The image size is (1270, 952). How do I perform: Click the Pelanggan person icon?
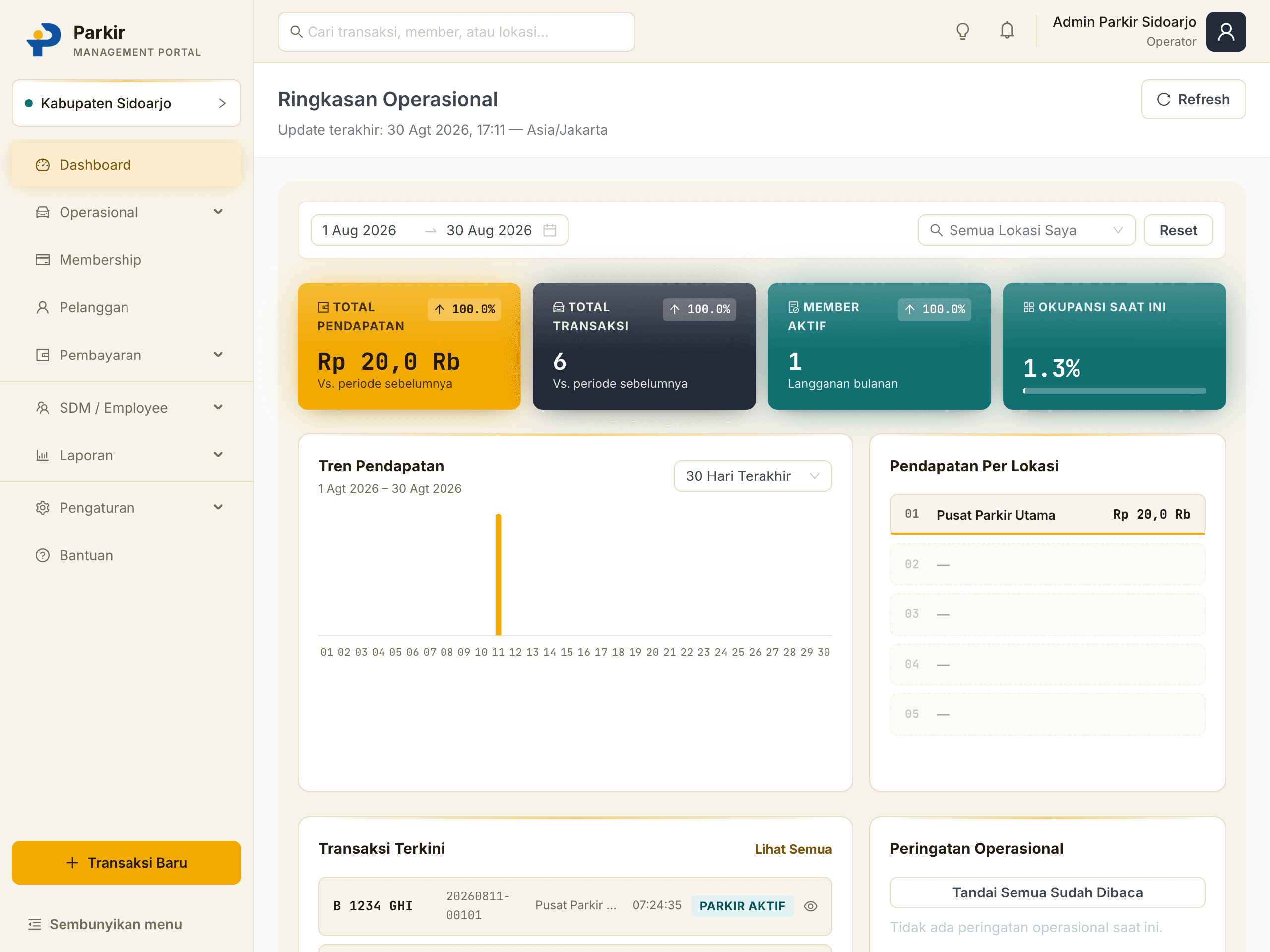click(43, 307)
